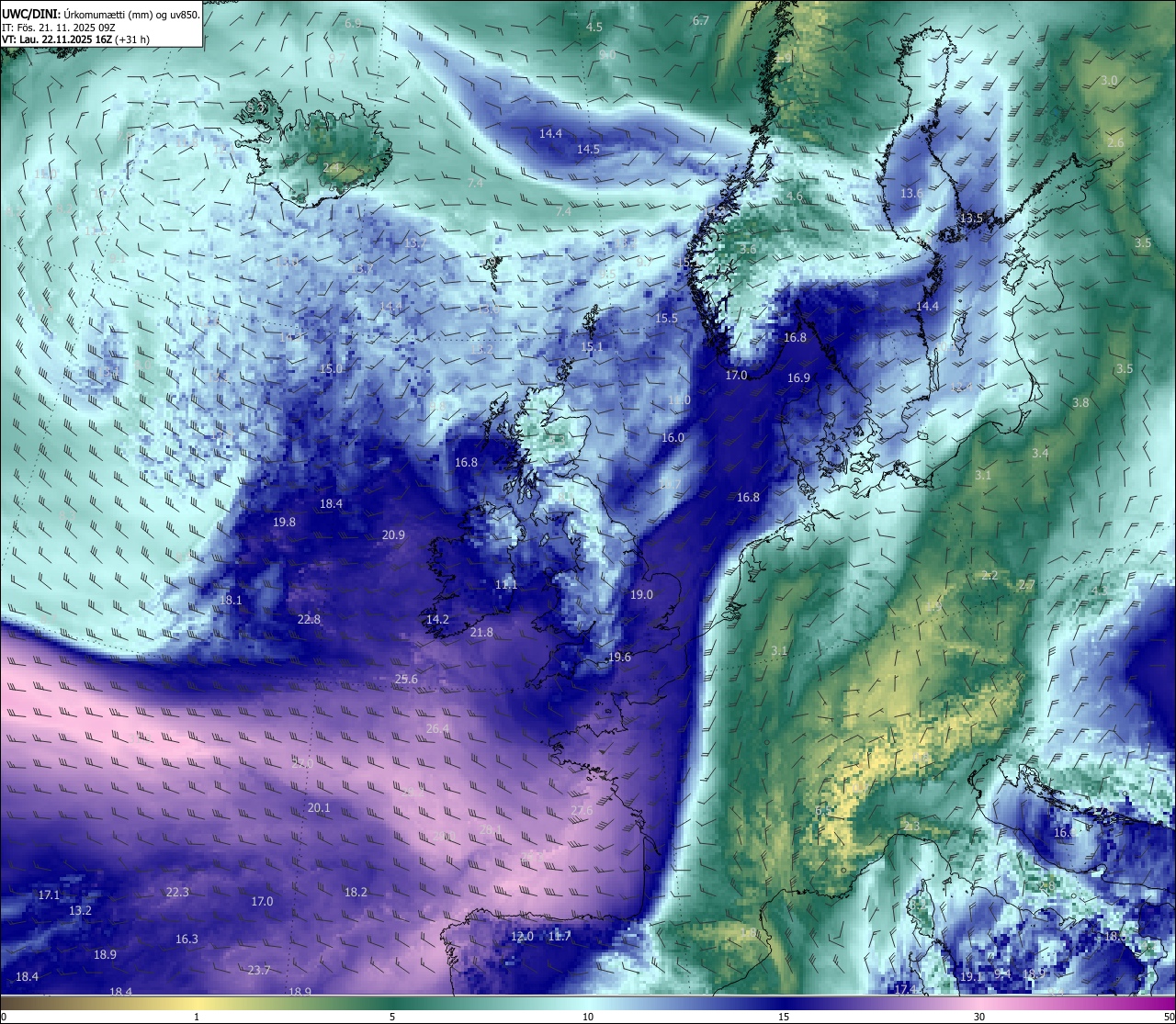Click the 22.3 value label
Screen dimensions: 1176x1024
click(177, 892)
